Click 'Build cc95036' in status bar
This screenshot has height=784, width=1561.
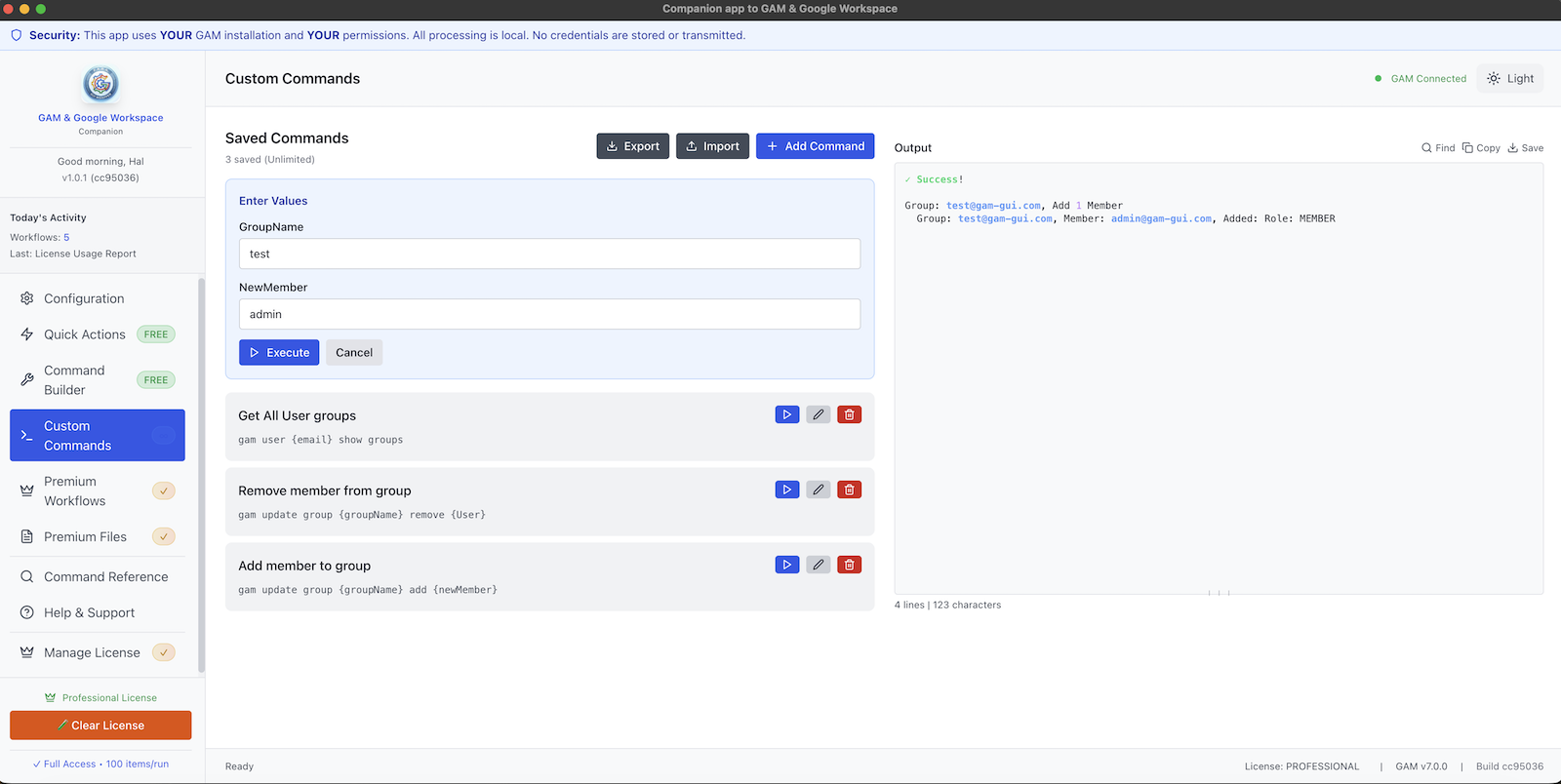point(1509,766)
